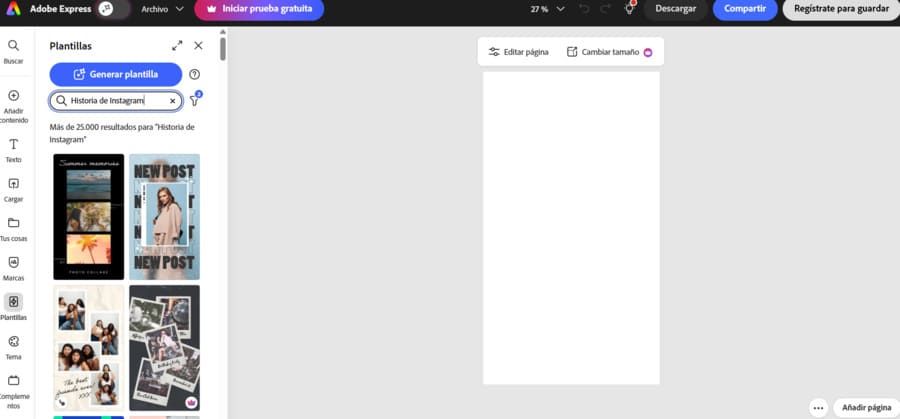Click Generar plantilla button
The image size is (900, 419).
[115, 74]
